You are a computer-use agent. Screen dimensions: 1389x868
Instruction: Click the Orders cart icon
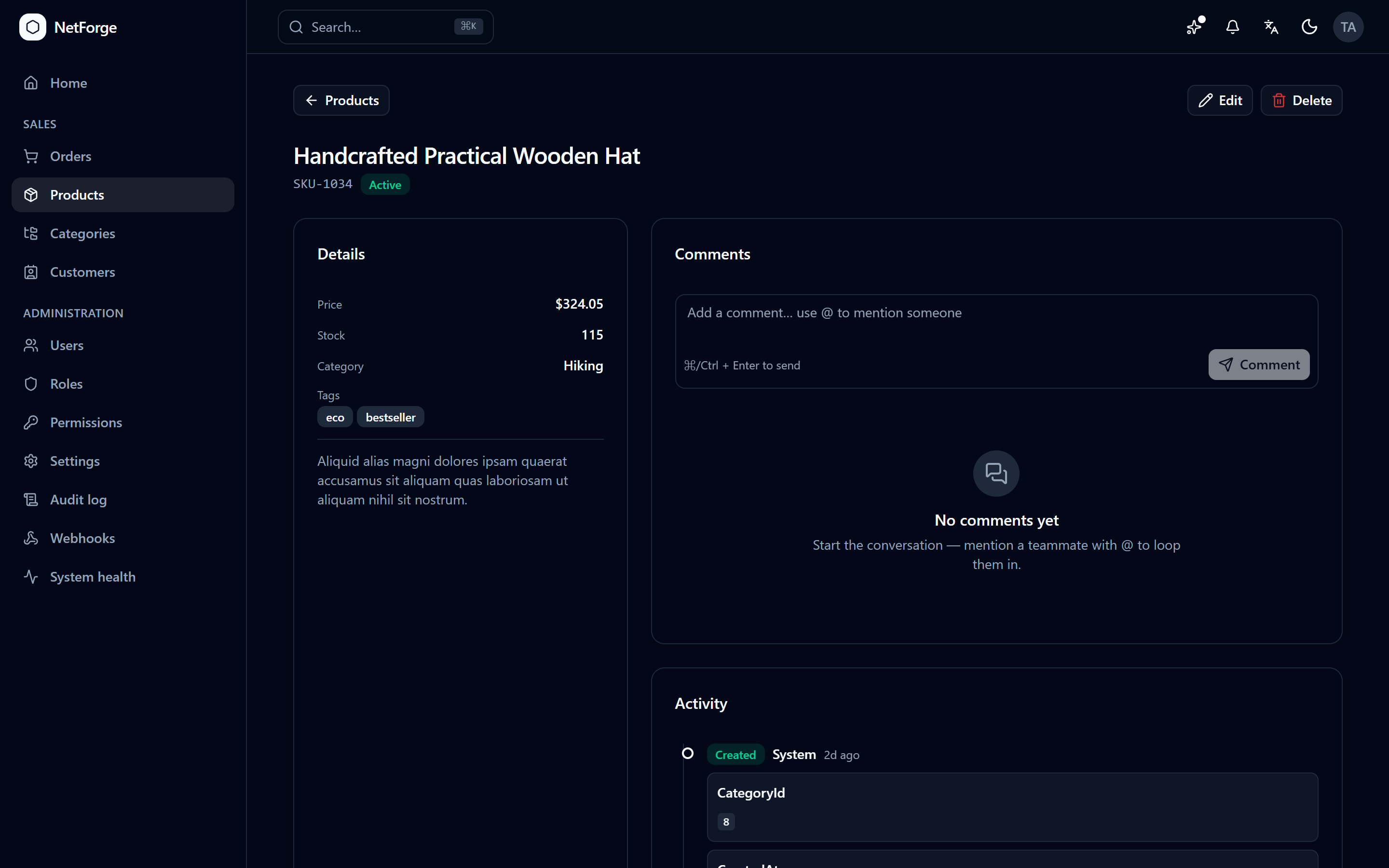click(x=31, y=156)
